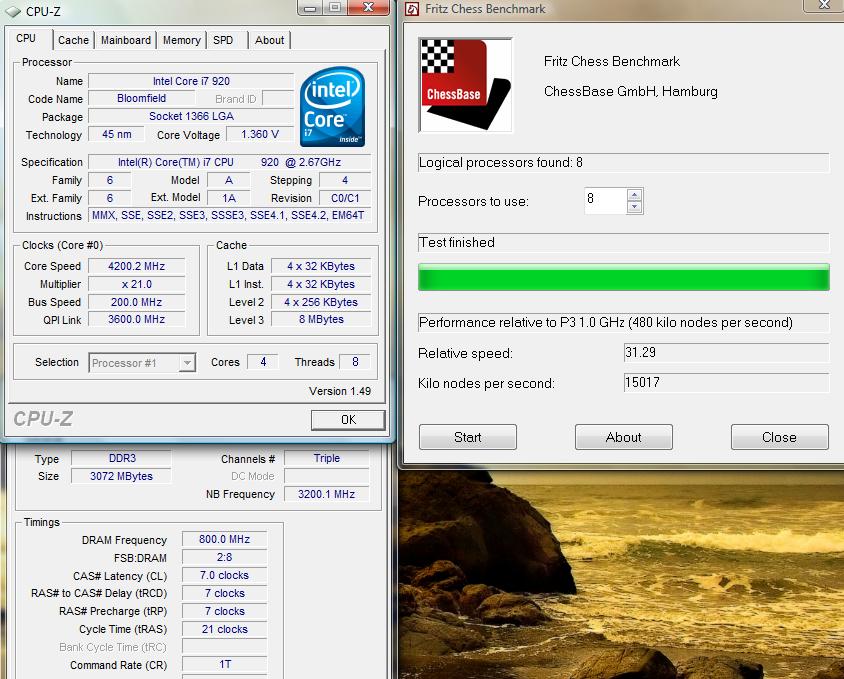Click the Threads value 8
This screenshot has width=844, height=679.
coord(355,362)
